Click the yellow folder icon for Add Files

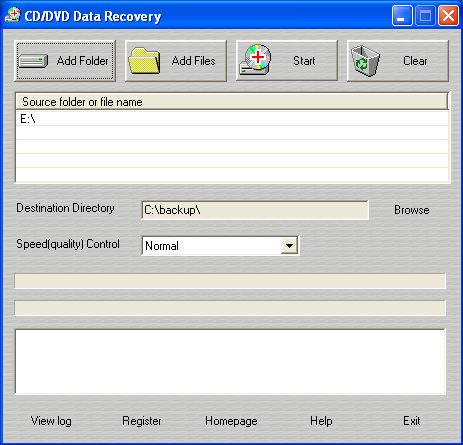pyautogui.click(x=144, y=61)
